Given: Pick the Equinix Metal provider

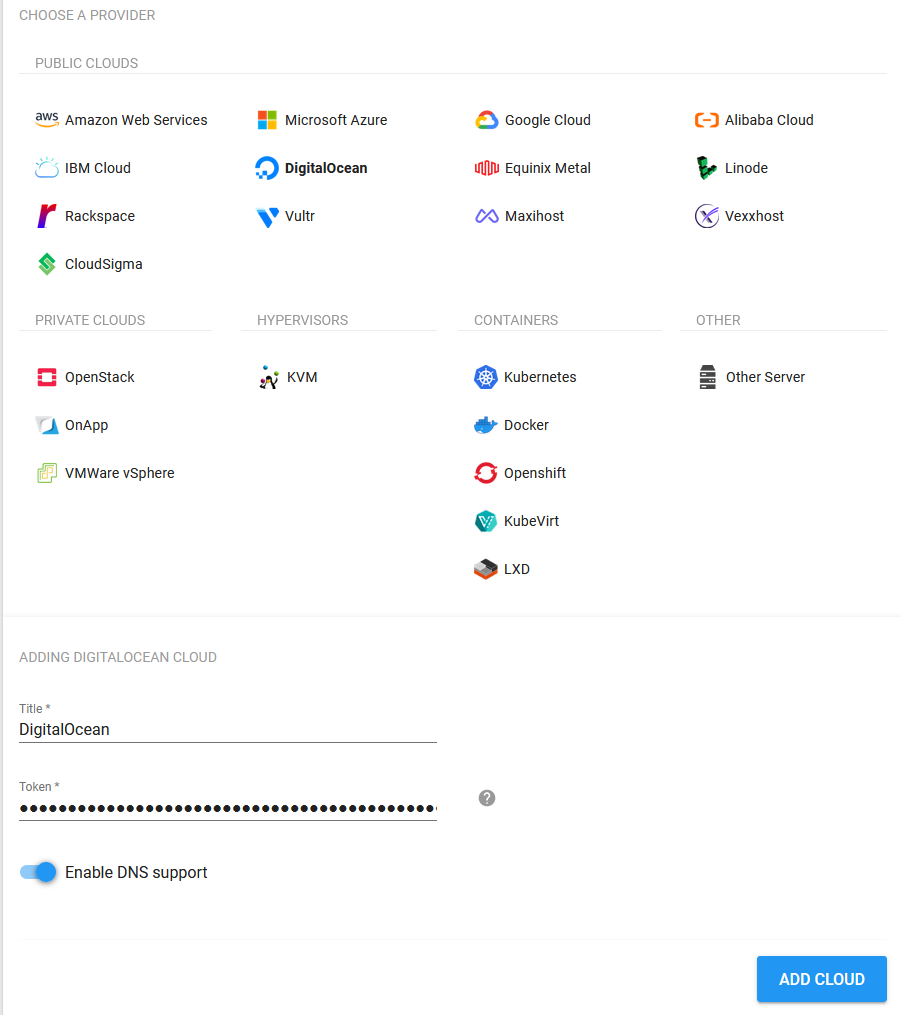Looking at the screenshot, I should (x=533, y=168).
